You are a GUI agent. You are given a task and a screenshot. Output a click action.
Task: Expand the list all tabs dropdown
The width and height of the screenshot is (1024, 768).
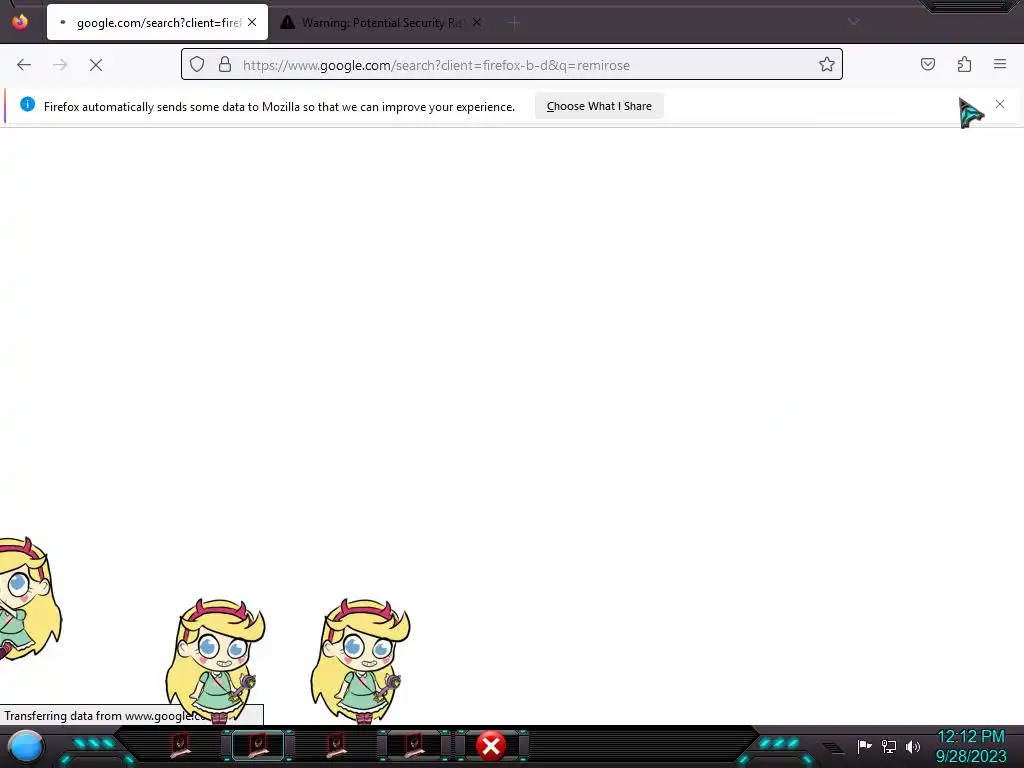pos(853,22)
